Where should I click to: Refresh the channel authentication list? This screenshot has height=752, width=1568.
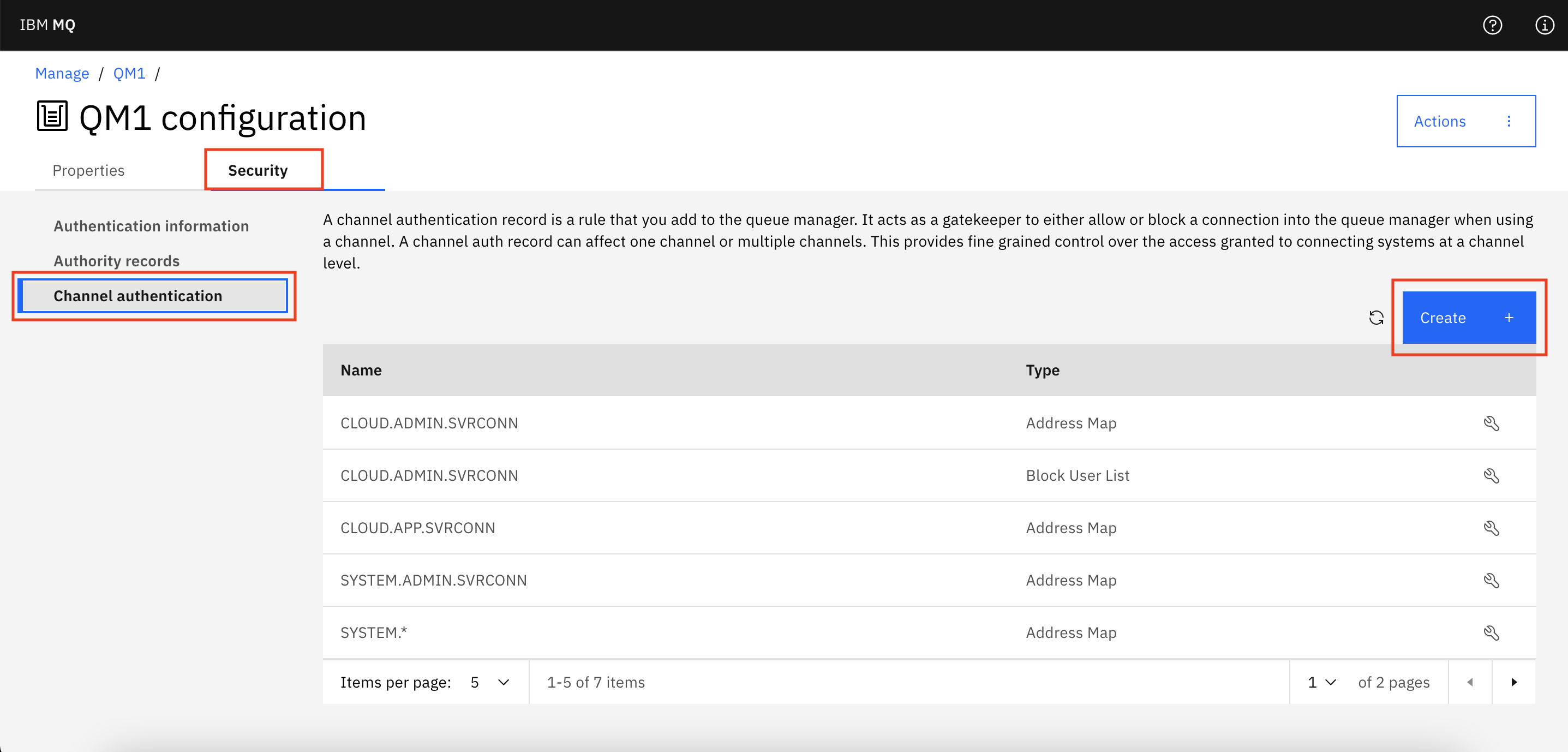click(1377, 318)
